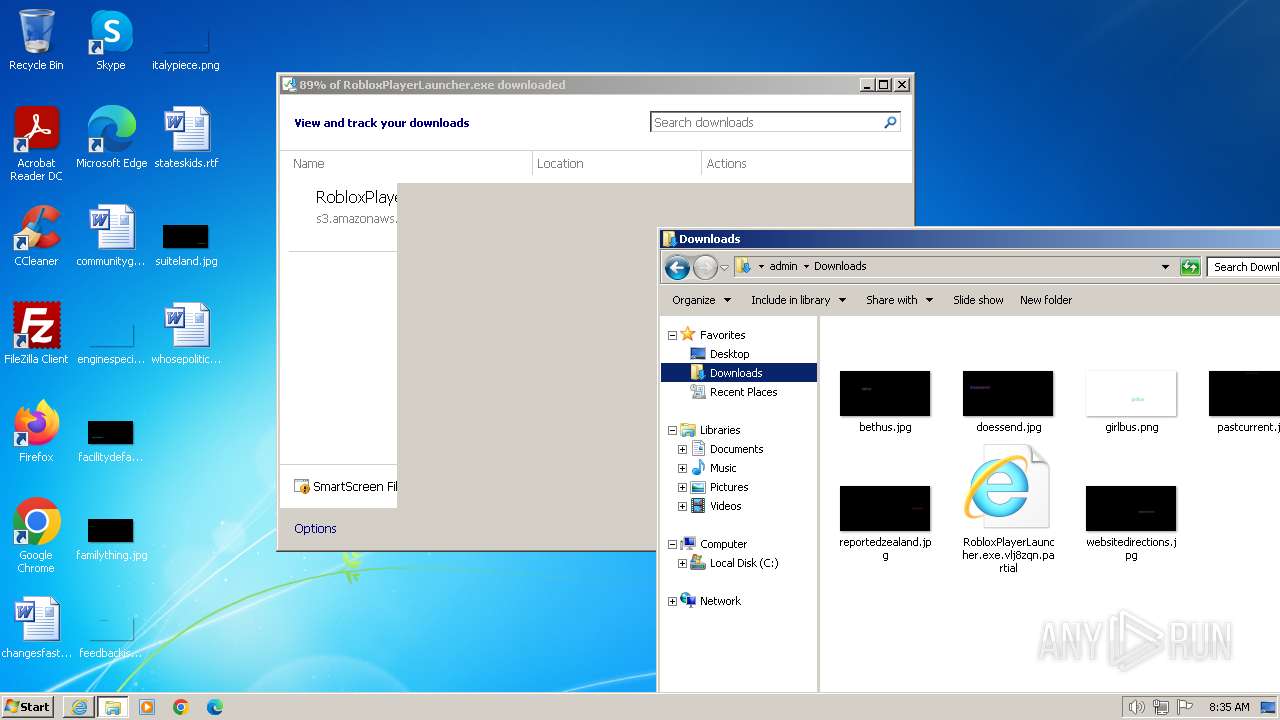Open Acrobat Reader DC shortcut
Screen dimensions: 1280x720
click(x=36, y=144)
